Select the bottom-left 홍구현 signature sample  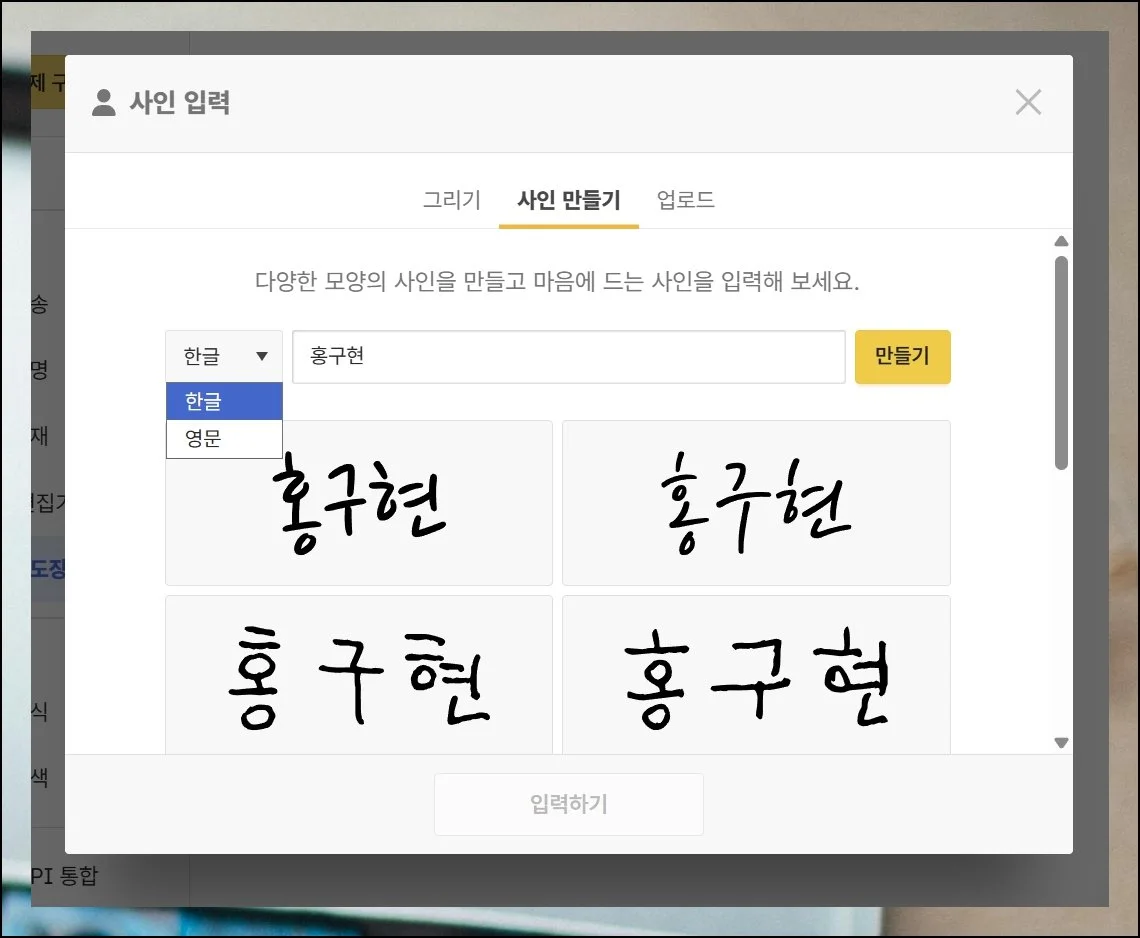[358, 675]
